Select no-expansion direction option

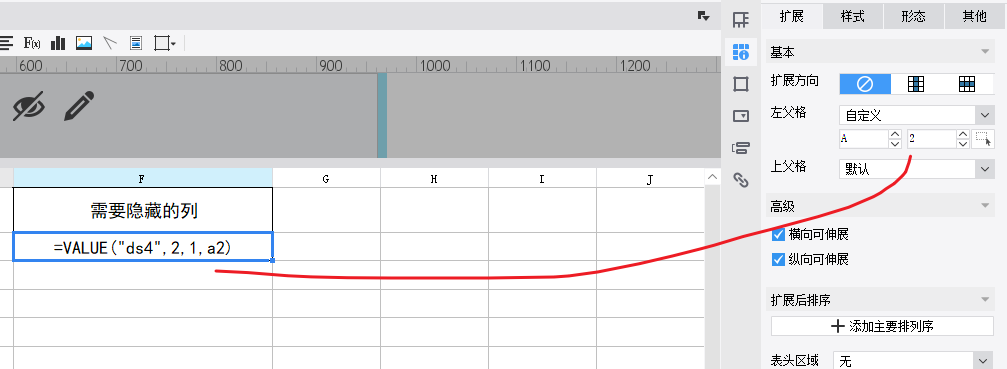[x=865, y=83]
